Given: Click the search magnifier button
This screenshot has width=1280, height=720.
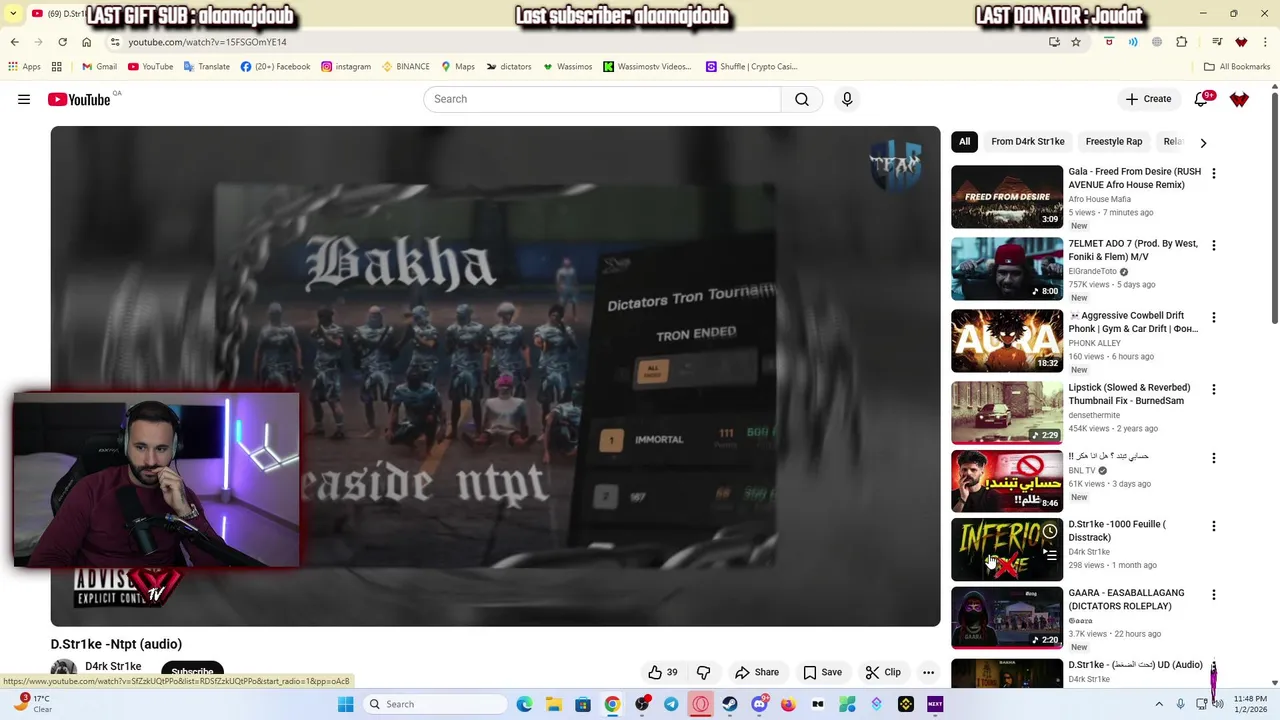Looking at the screenshot, I should [802, 99].
